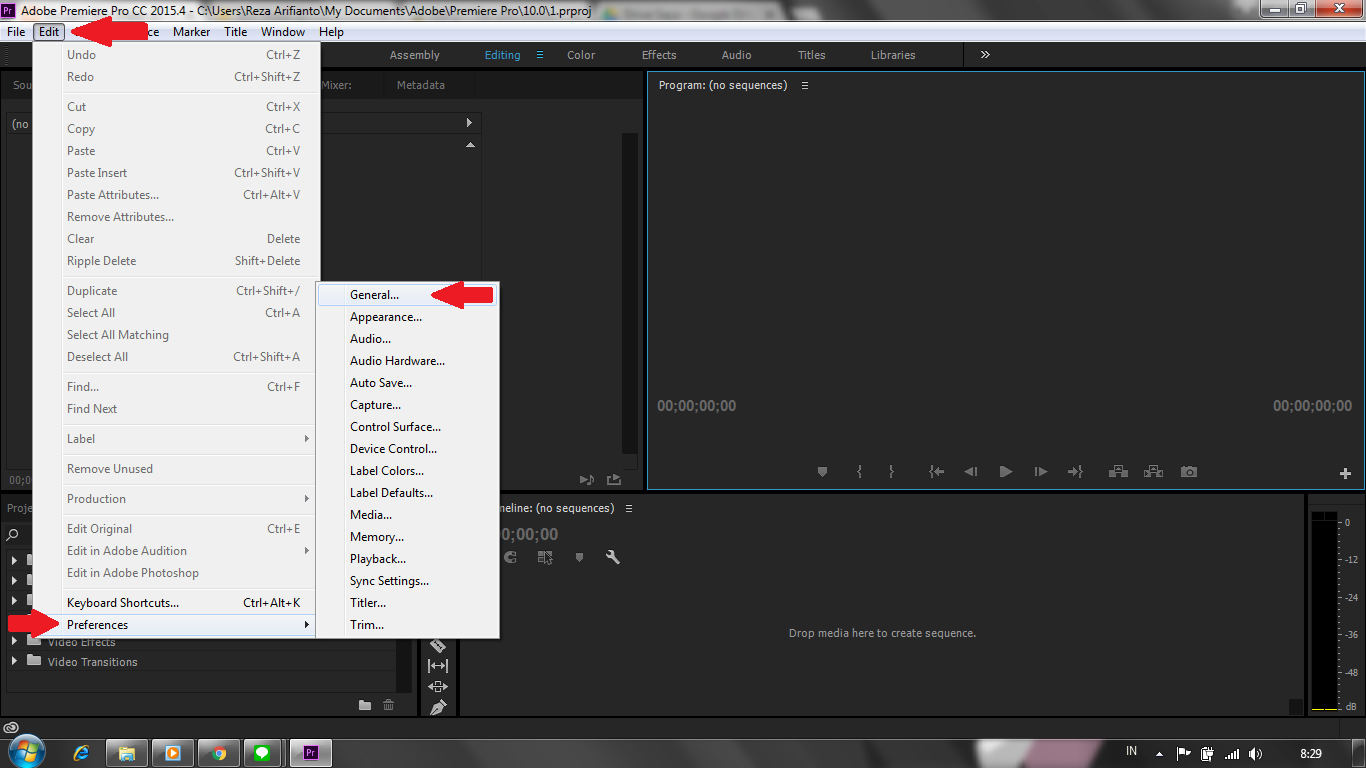Click the Extract icon in the Program monitor

click(1153, 471)
